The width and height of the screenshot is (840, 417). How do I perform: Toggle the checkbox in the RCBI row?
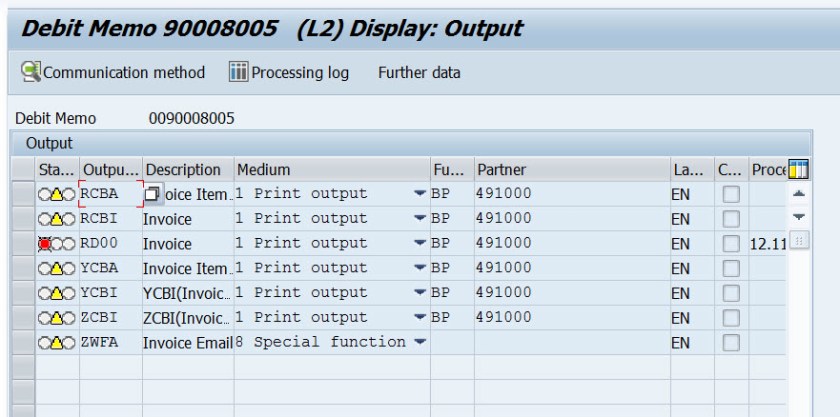(731, 219)
